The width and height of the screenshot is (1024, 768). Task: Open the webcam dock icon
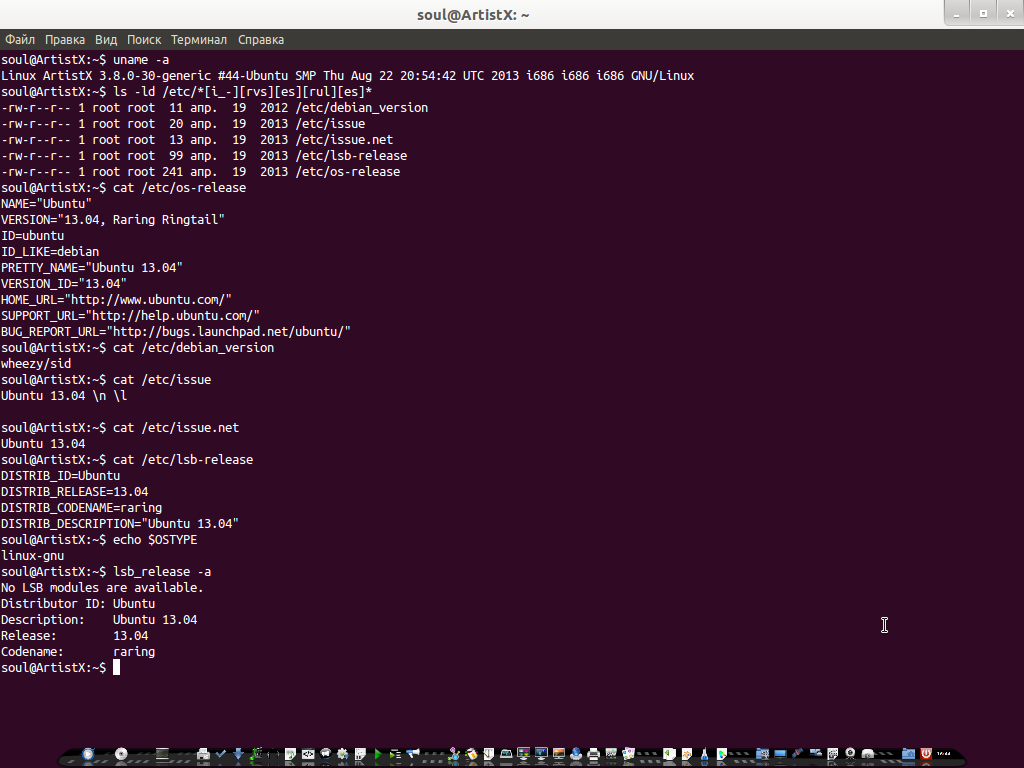point(850,754)
